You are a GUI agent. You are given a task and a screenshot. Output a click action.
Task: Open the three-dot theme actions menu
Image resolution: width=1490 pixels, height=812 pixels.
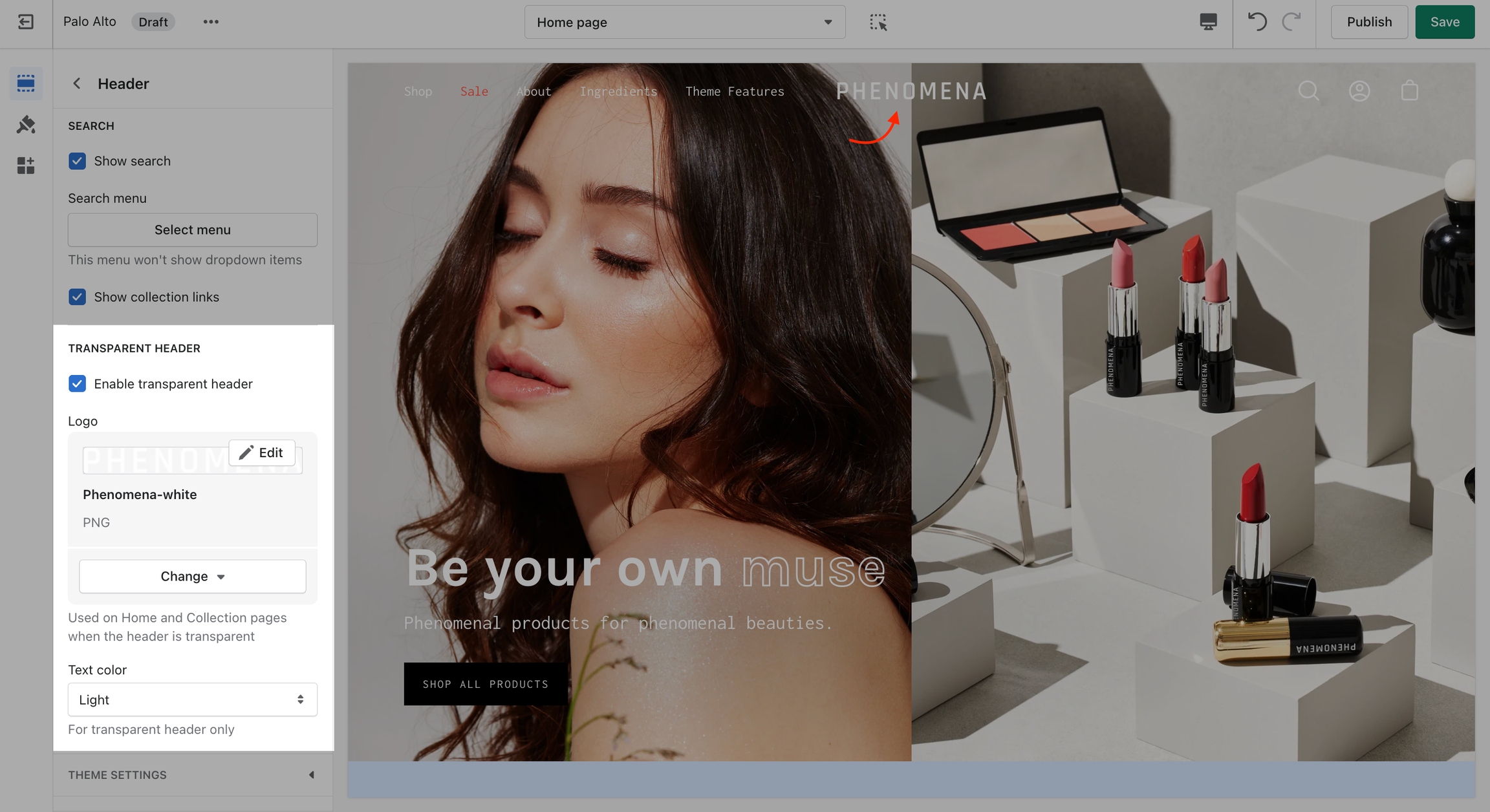211,22
